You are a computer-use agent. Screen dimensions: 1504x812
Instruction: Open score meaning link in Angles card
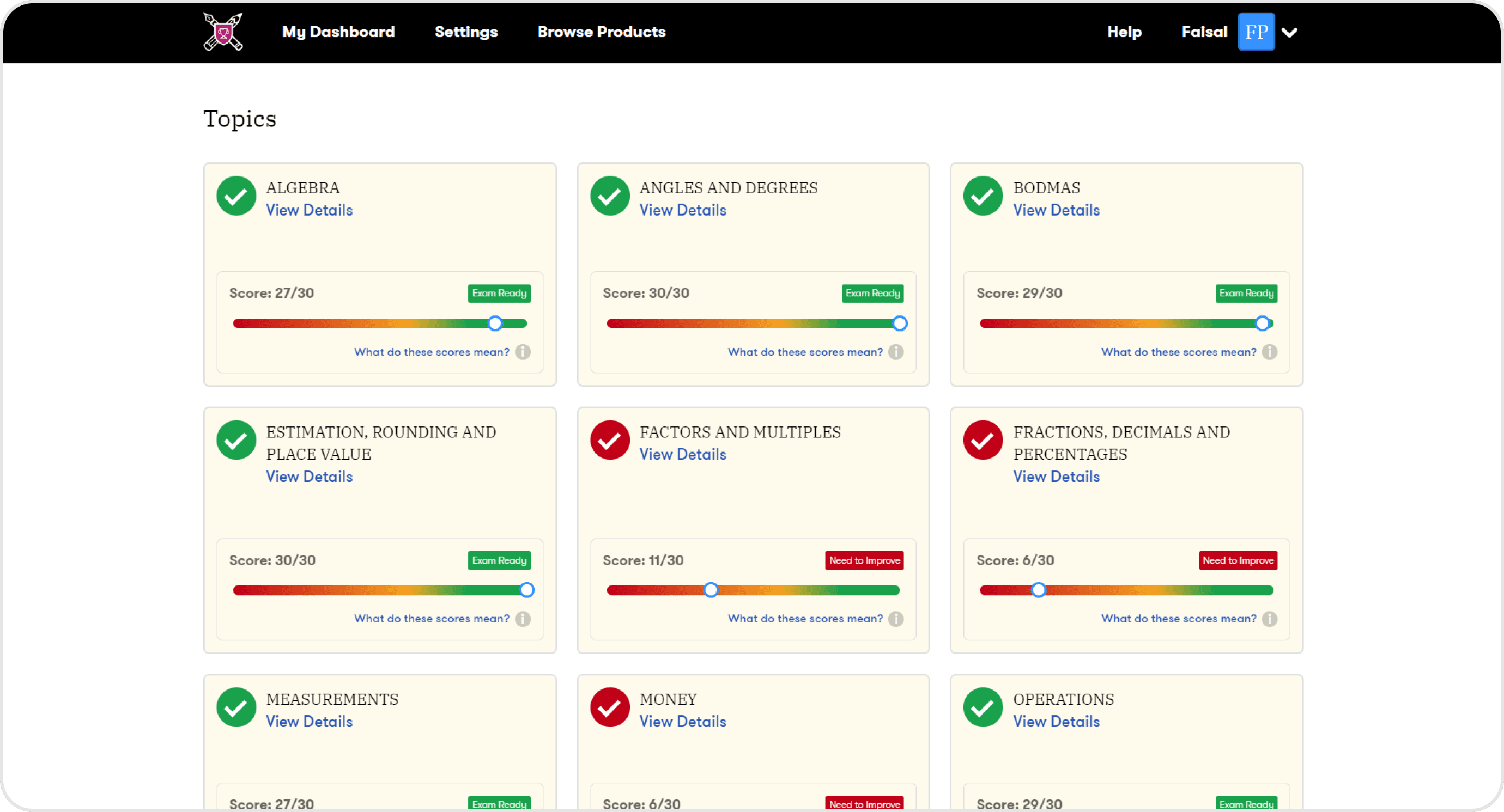[x=805, y=352]
